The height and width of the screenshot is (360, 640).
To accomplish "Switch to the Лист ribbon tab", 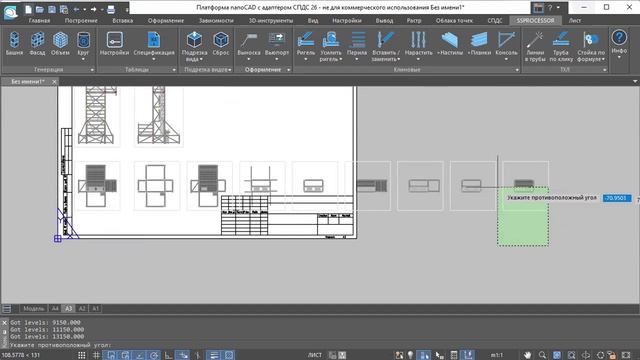I will pyautogui.click(x=575, y=20).
